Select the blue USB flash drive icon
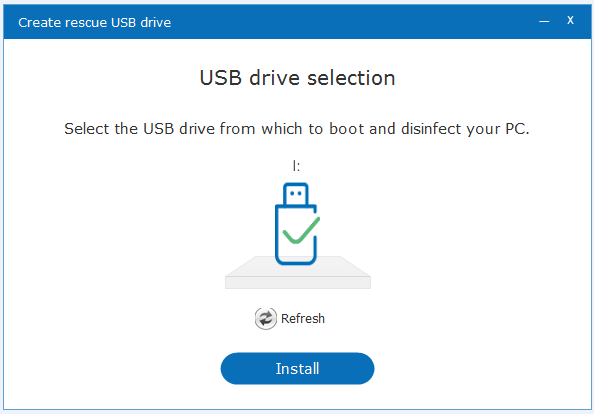 [x=297, y=224]
